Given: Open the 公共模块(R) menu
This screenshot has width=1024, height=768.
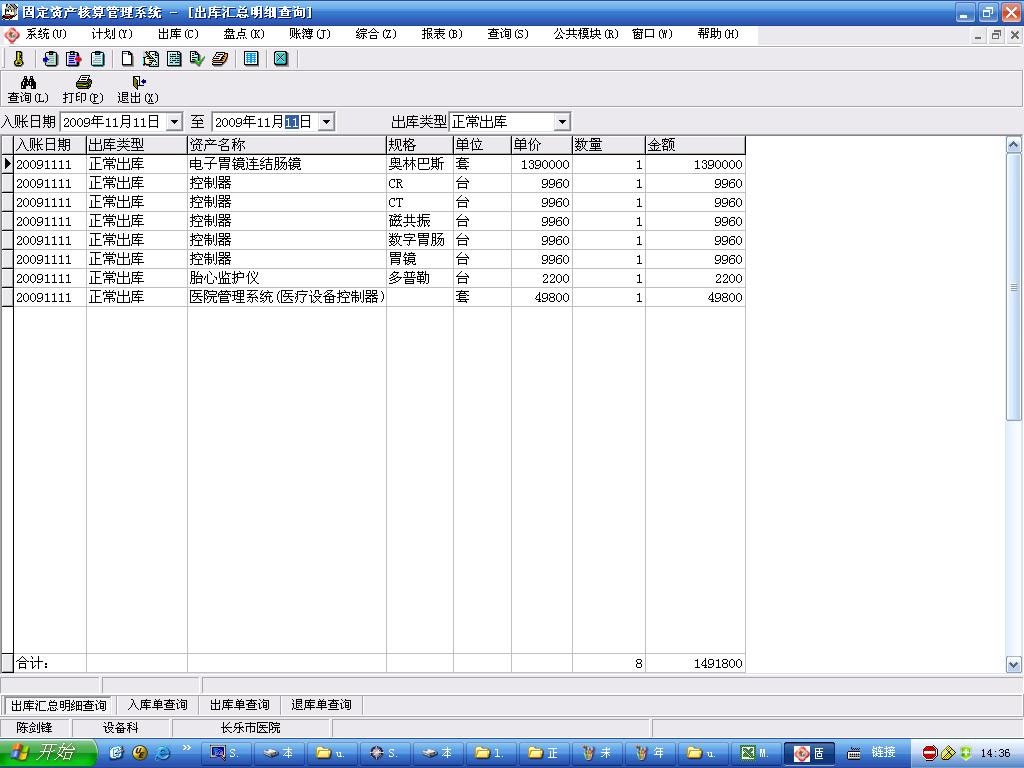Looking at the screenshot, I should pyautogui.click(x=586, y=34).
